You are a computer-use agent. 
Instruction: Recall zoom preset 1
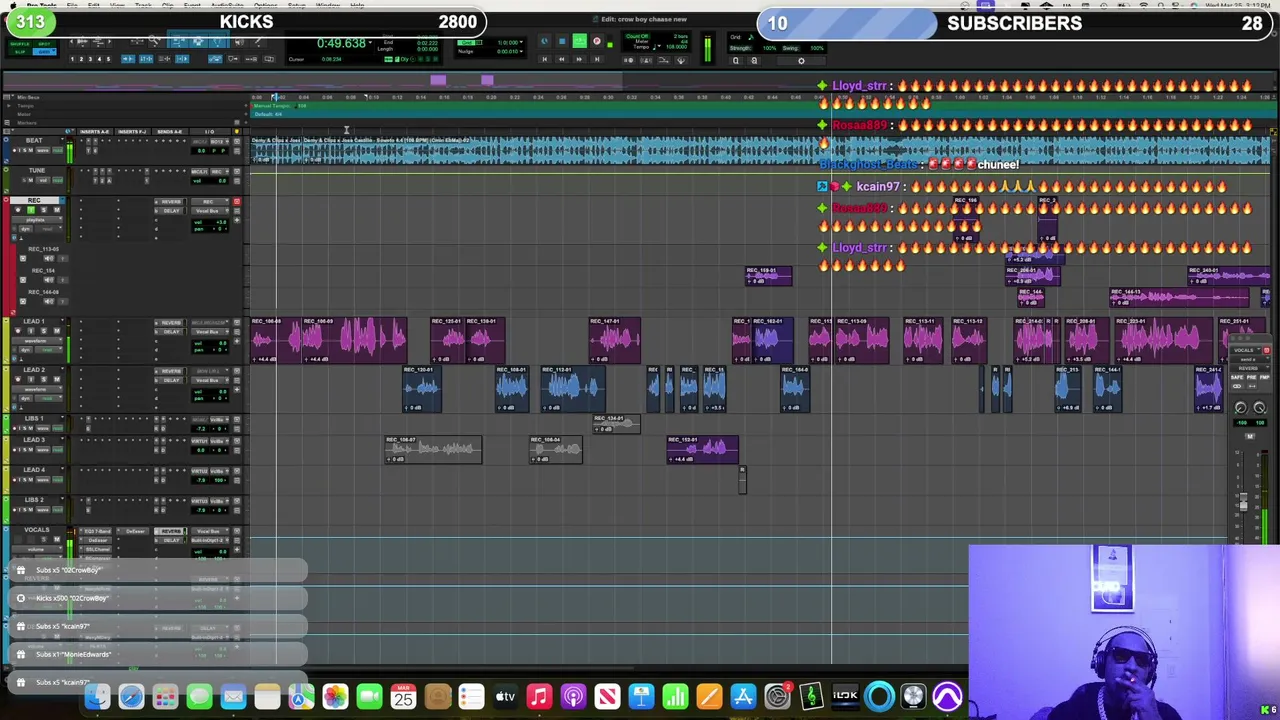click(x=72, y=59)
